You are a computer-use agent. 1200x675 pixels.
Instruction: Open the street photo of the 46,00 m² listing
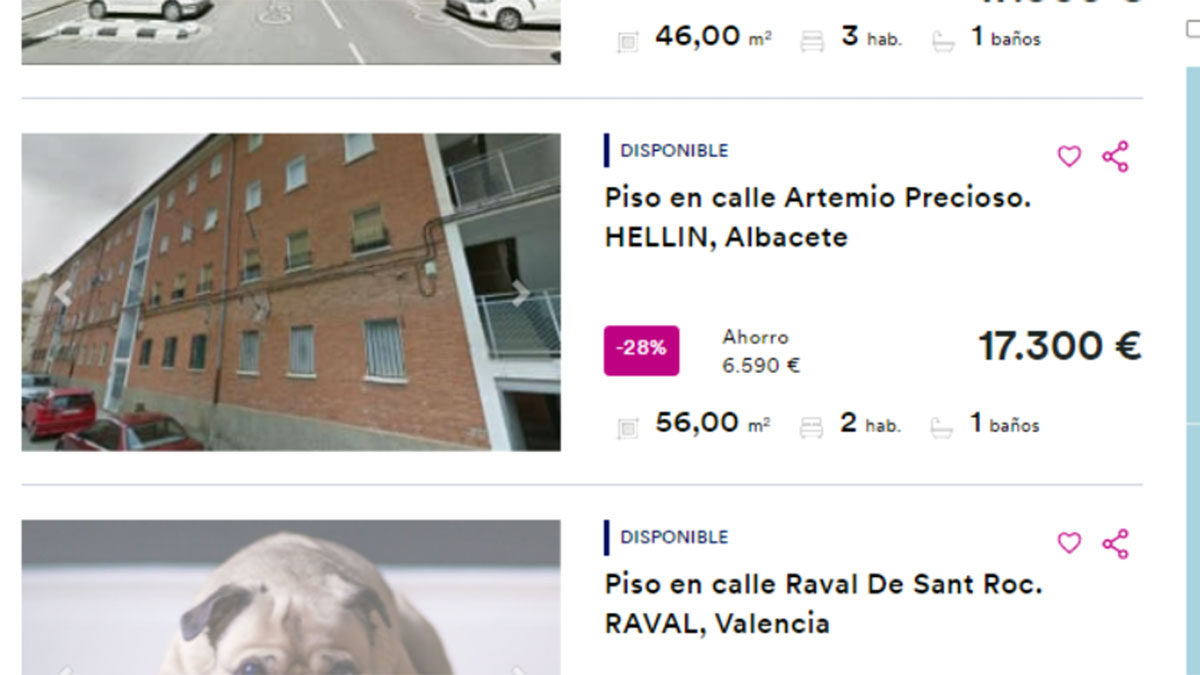291,32
